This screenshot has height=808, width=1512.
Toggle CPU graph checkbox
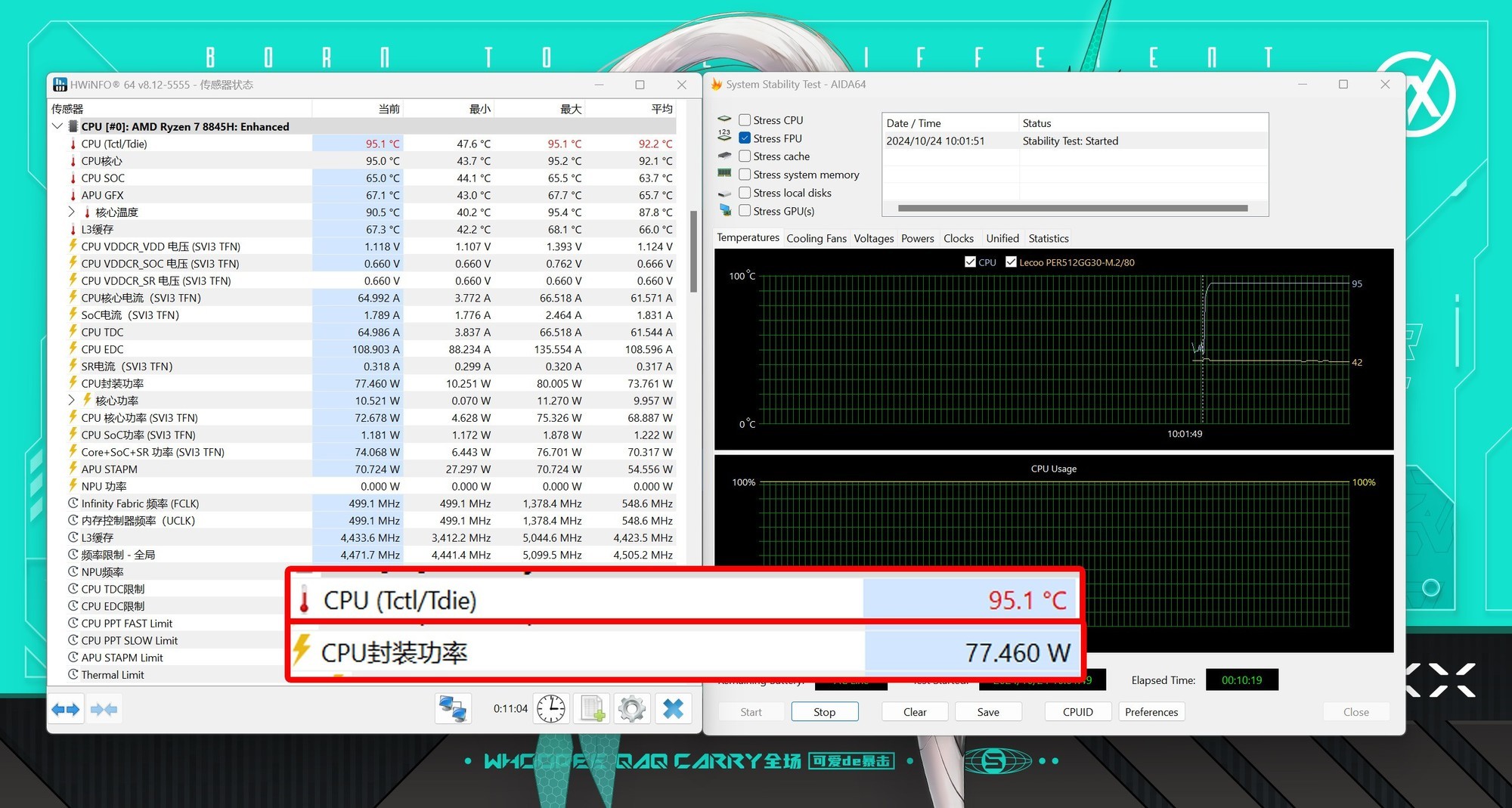coord(970,262)
